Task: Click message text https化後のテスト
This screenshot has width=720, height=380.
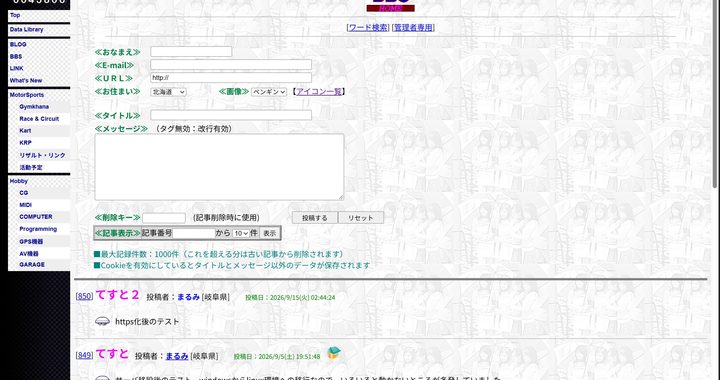Action: (147, 322)
